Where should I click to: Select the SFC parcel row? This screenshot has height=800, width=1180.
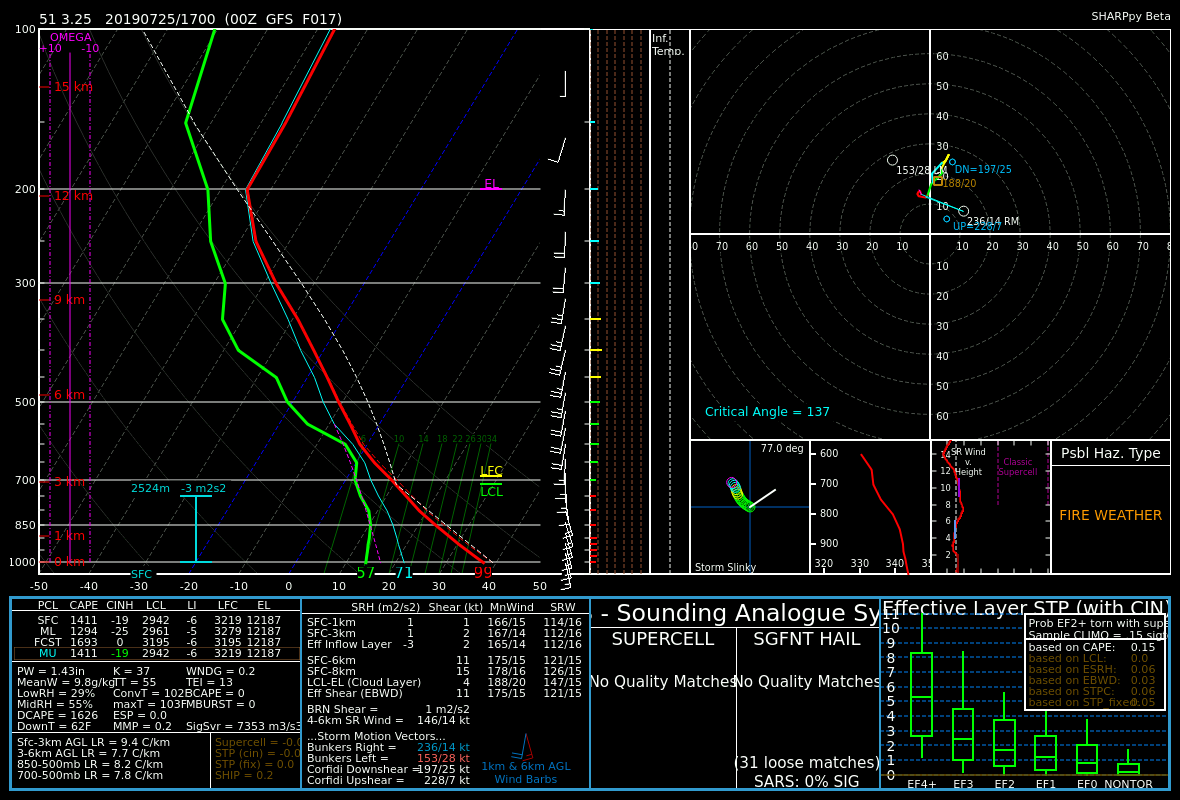(x=156, y=620)
